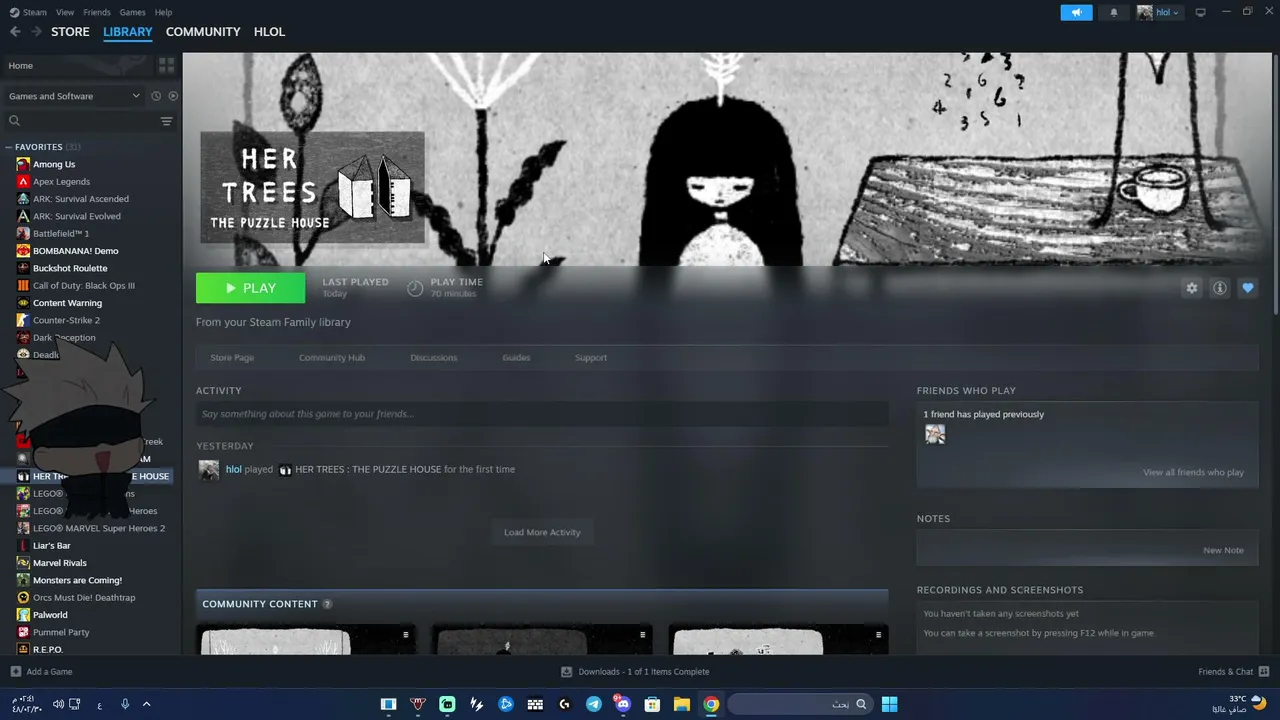Image resolution: width=1280 pixels, height=720 pixels.
Task: Collapse the Favorites category
Action: click(x=8, y=147)
